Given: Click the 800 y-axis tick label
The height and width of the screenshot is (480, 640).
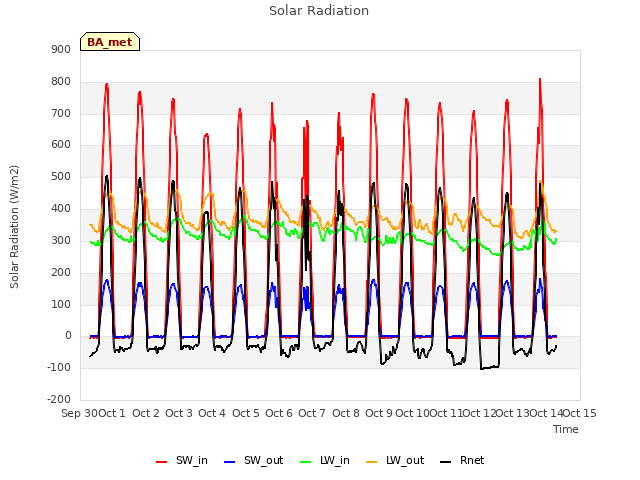Looking at the screenshot, I should point(61,81).
